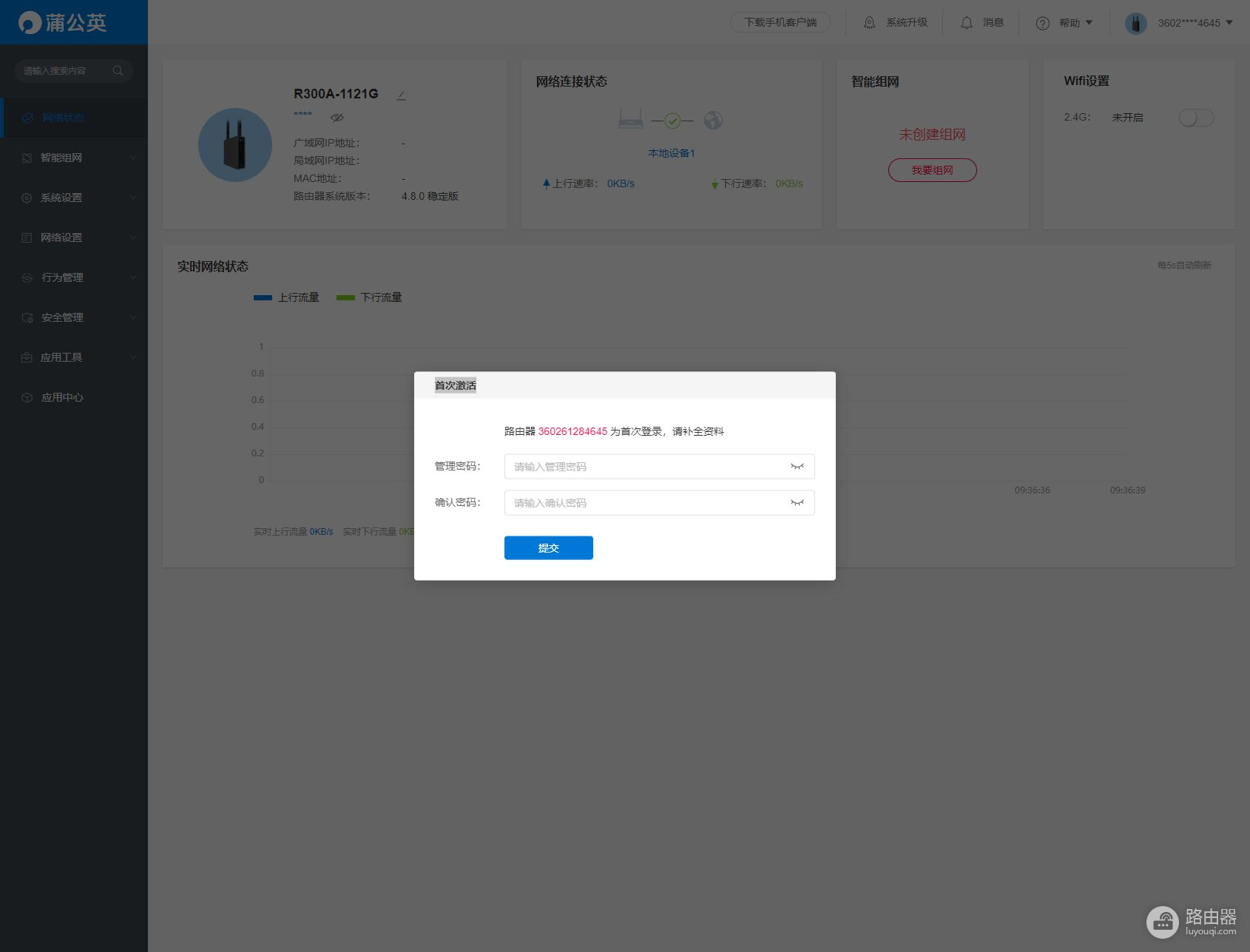This screenshot has width=1250, height=952.
Task: Click the search magnifier icon in sidebar
Action: (118, 71)
